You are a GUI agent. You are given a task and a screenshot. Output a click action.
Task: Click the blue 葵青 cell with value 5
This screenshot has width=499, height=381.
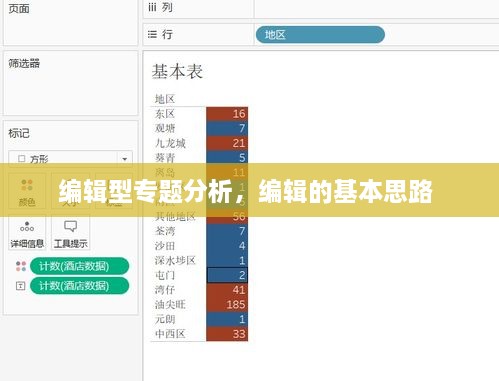click(227, 157)
